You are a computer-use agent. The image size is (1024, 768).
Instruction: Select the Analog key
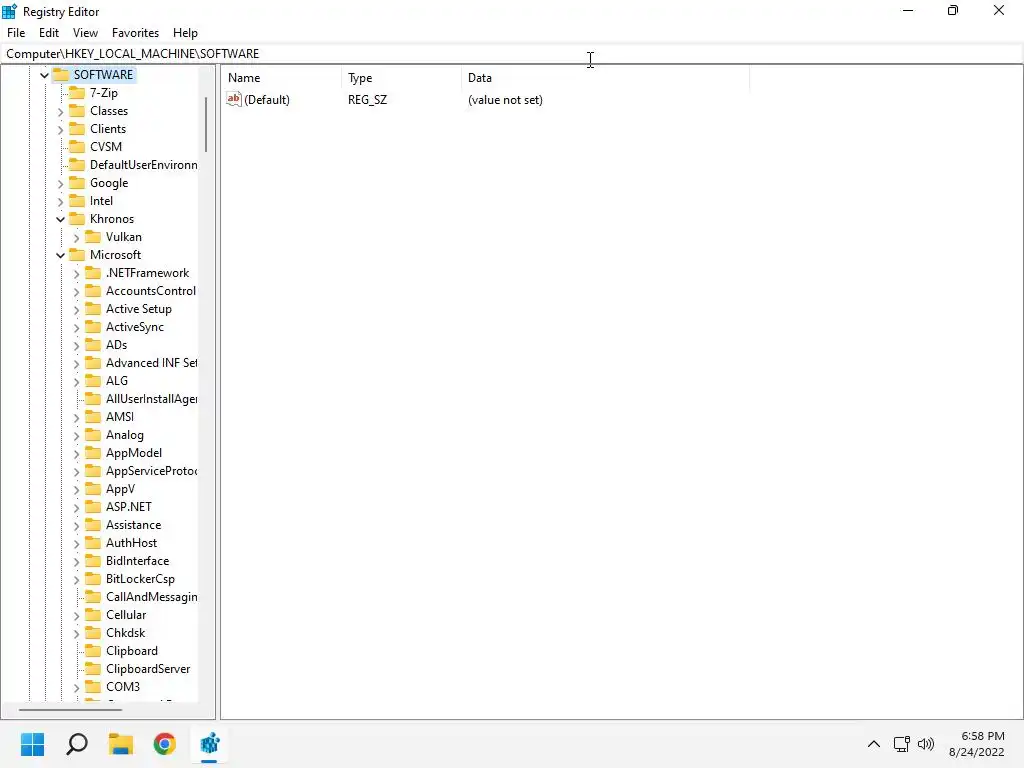[125, 435]
